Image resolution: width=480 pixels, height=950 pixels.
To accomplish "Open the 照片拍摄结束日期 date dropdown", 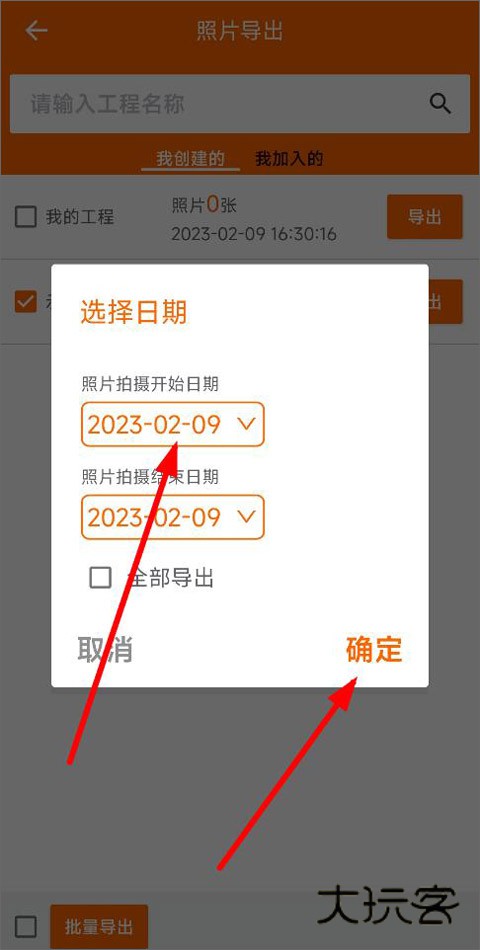I will tap(173, 517).
